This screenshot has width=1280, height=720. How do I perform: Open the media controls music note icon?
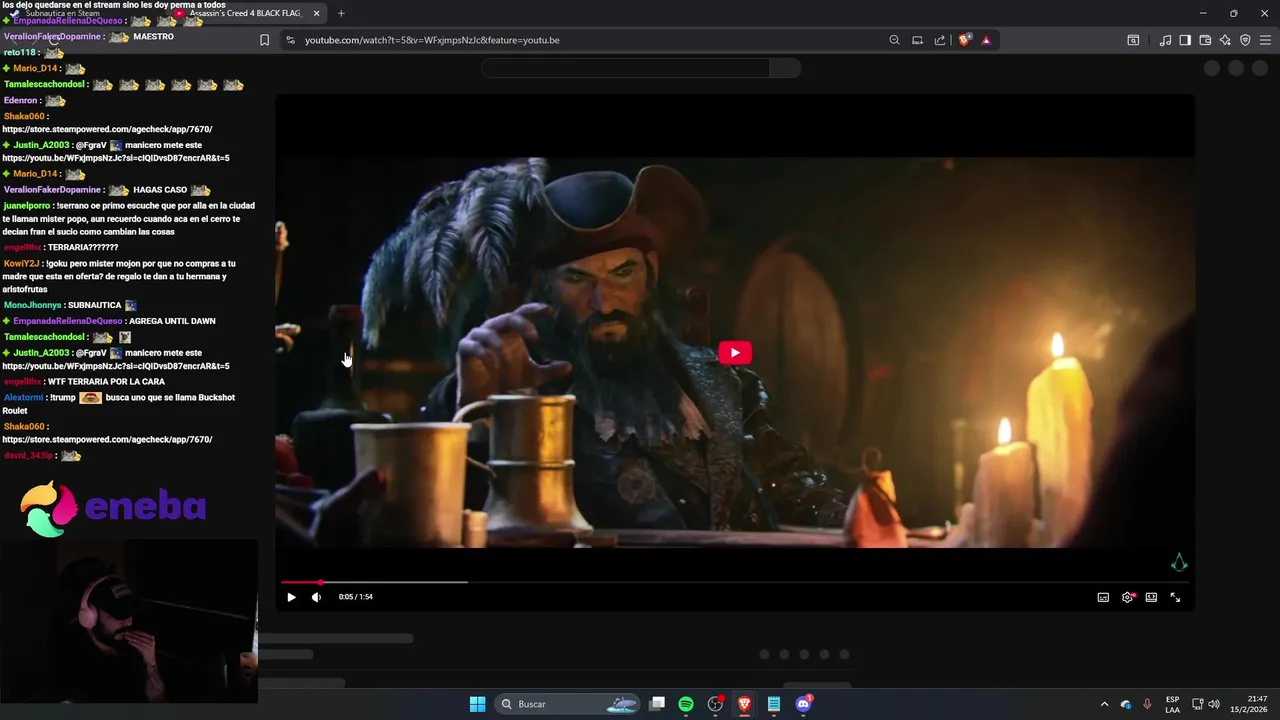pos(1165,40)
